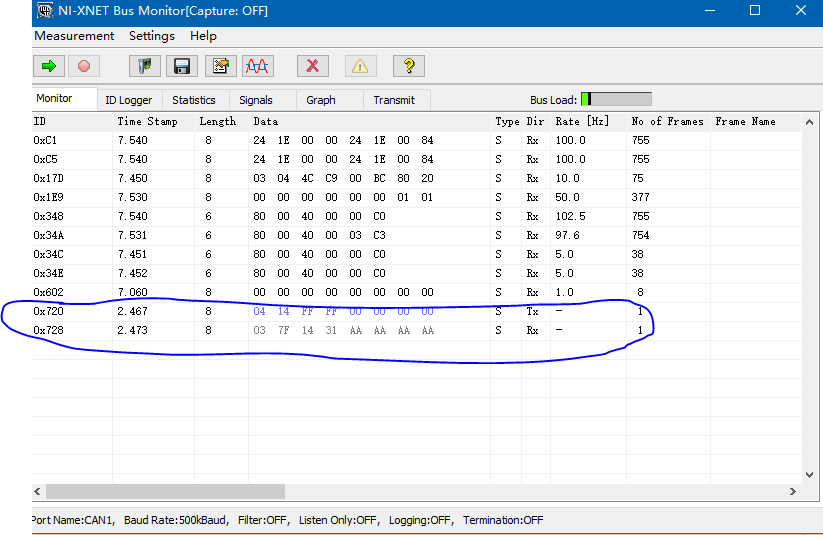Select the 0x34A frame ID

[48, 235]
